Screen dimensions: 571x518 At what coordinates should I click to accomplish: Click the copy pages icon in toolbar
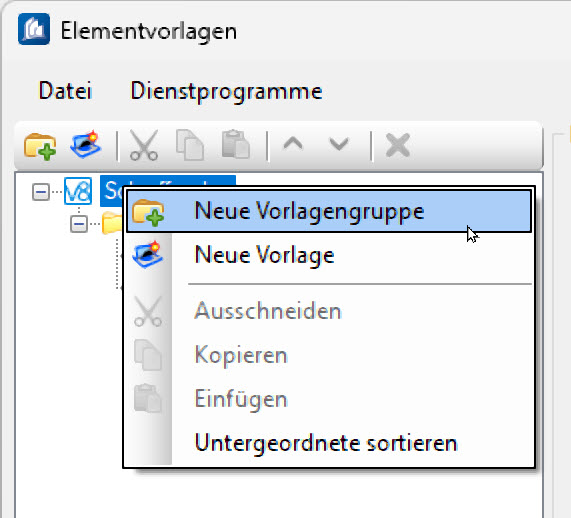click(x=190, y=145)
